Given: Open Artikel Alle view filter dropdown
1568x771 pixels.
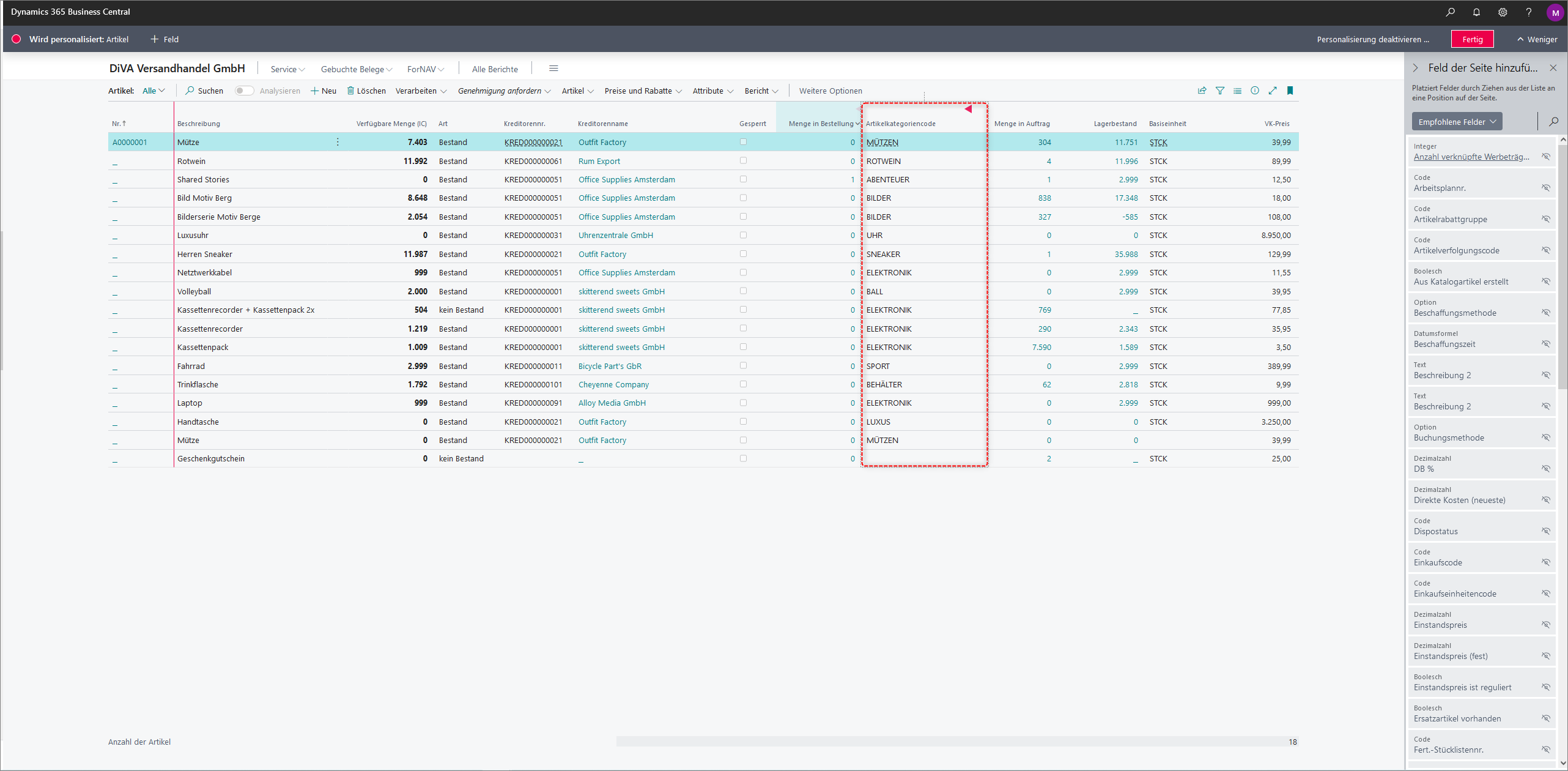Looking at the screenshot, I should pos(153,91).
